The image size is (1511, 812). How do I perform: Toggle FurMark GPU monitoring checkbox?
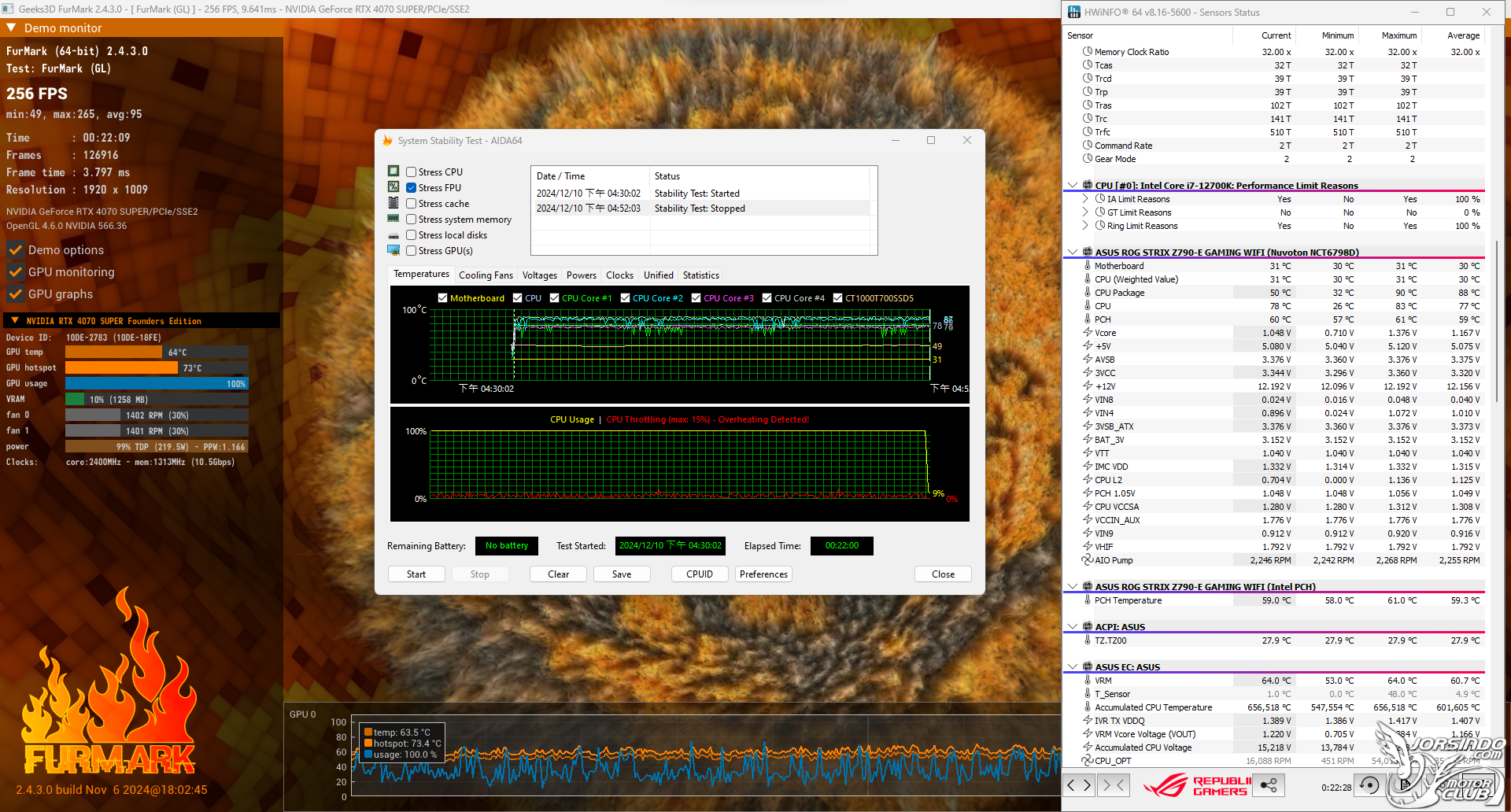click(x=15, y=272)
